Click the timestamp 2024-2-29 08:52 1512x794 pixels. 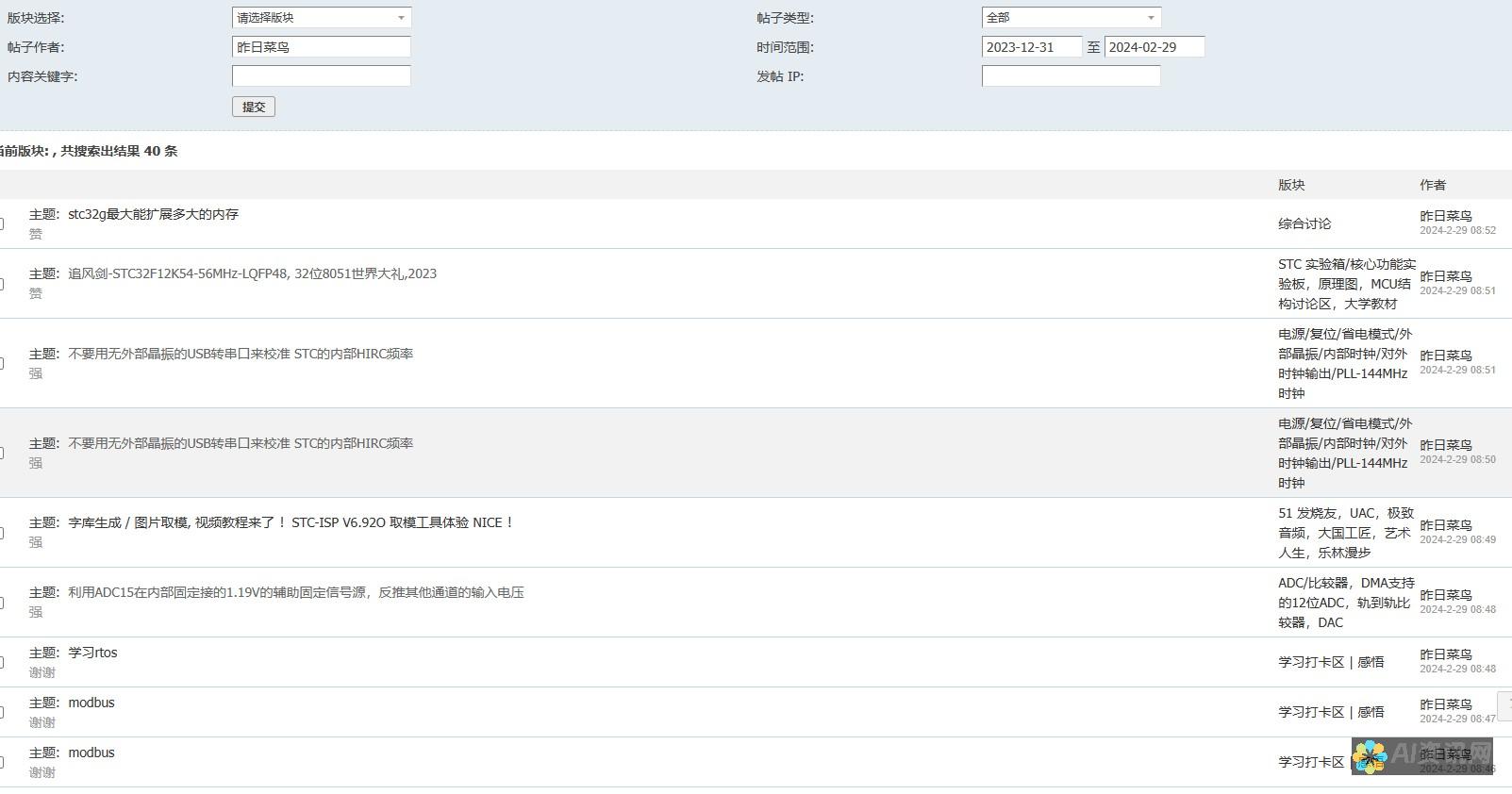pyautogui.click(x=1457, y=230)
